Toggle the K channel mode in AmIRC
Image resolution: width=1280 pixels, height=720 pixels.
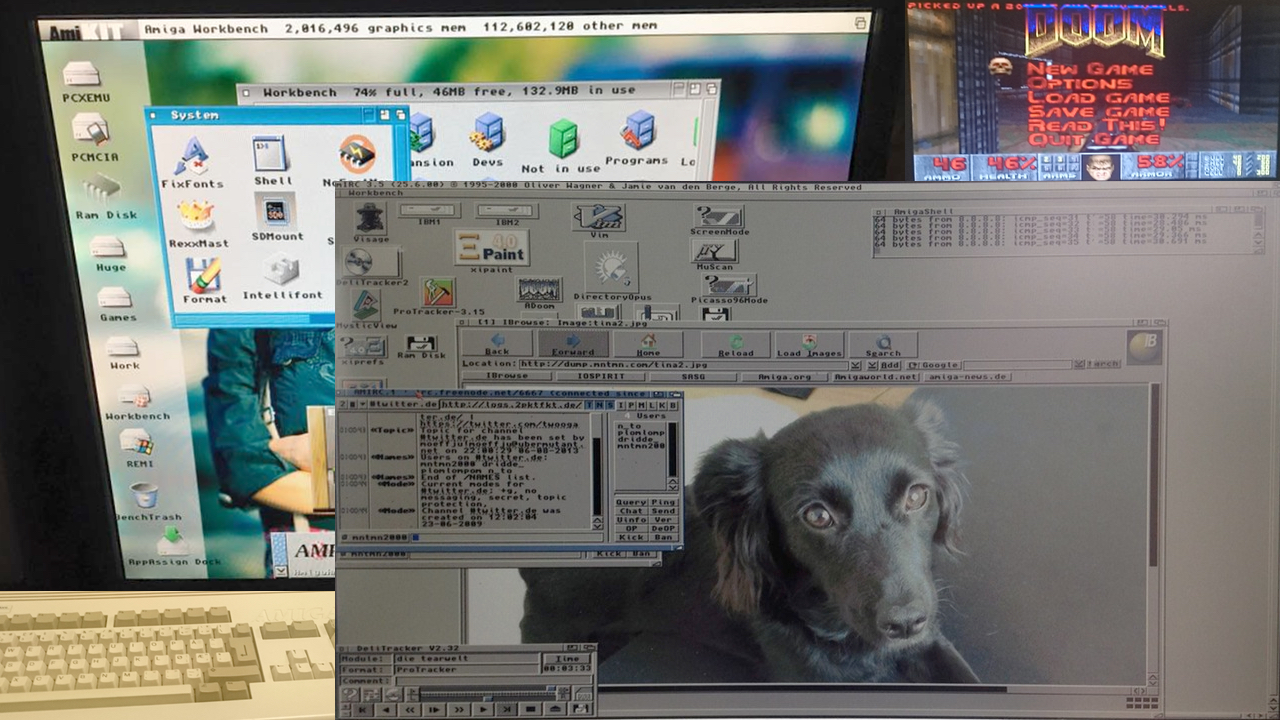pos(662,405)
